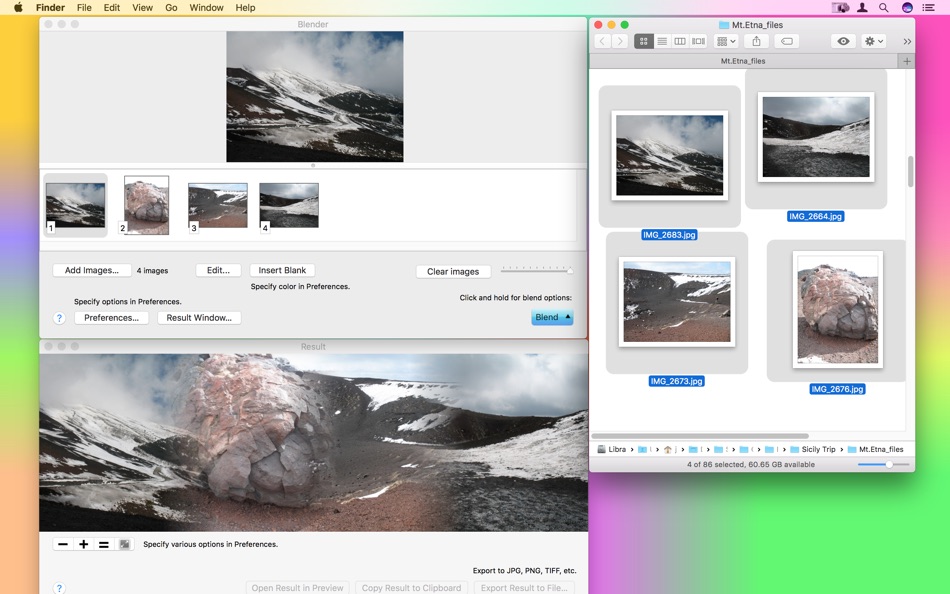The height and width of the screenshot is (594, 950).
Task: Select IMG_2673.jpg file in Finder
Action: tap(677, 302)
